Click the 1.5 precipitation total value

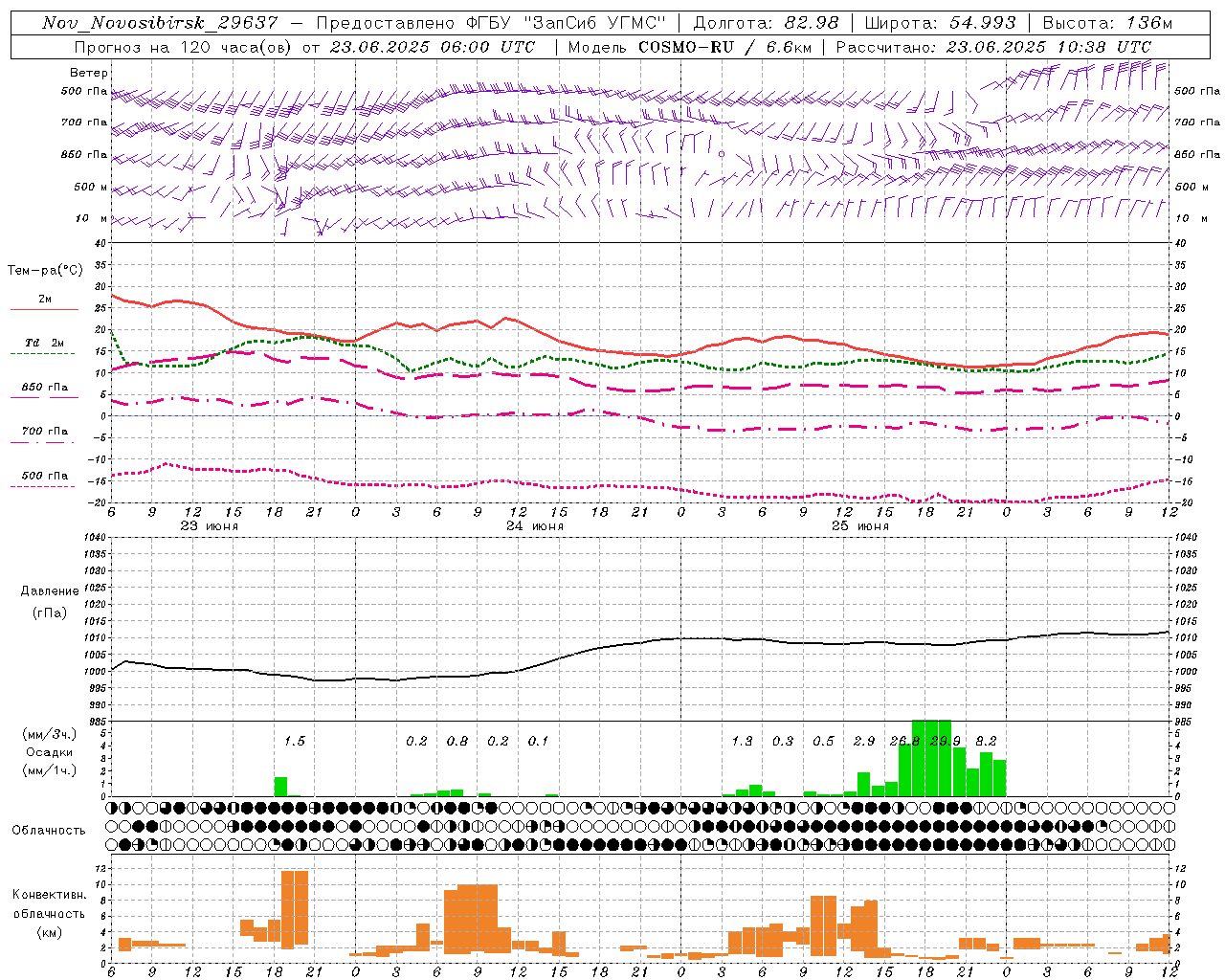point(294,741)
